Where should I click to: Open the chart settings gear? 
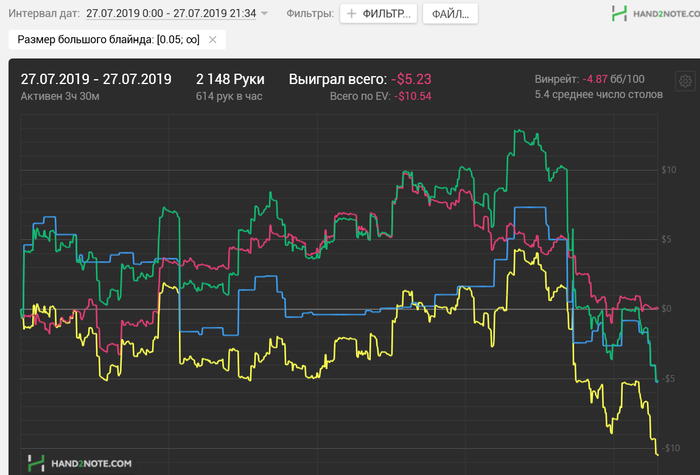coord(685,83)
